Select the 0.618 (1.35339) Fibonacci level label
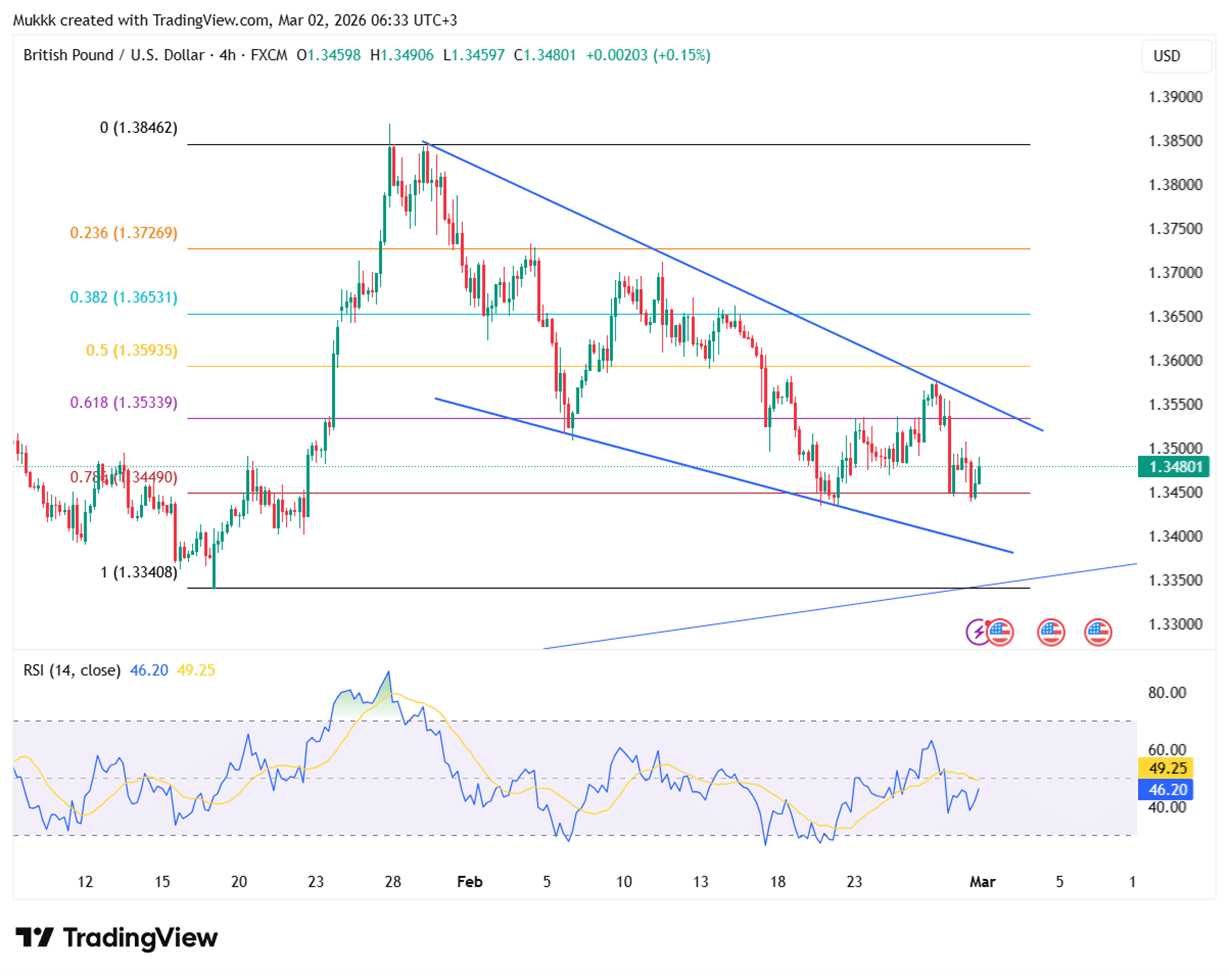This screenshot has height=976, width=1229. pos(123,402)
